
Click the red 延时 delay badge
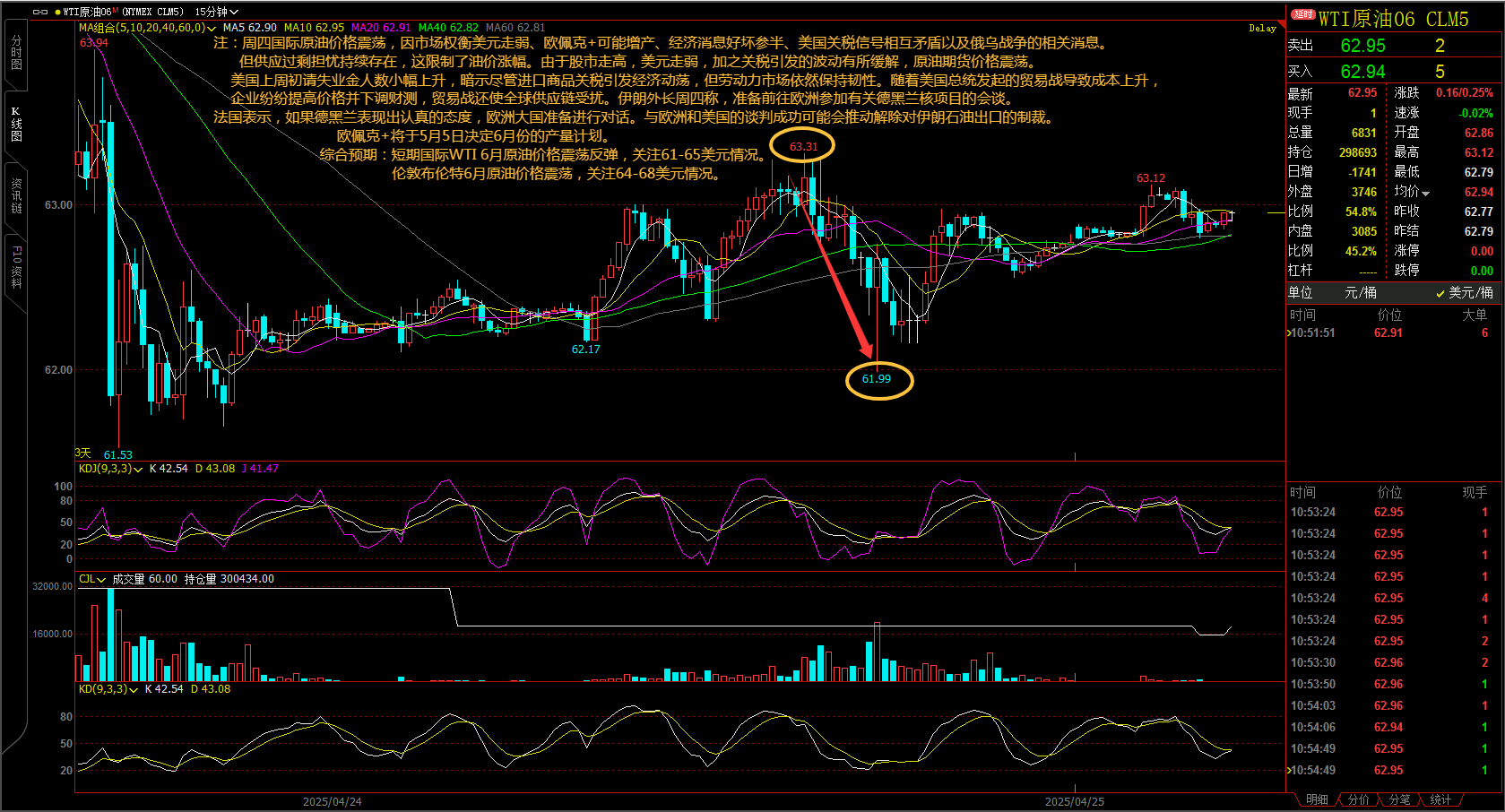1302,14
